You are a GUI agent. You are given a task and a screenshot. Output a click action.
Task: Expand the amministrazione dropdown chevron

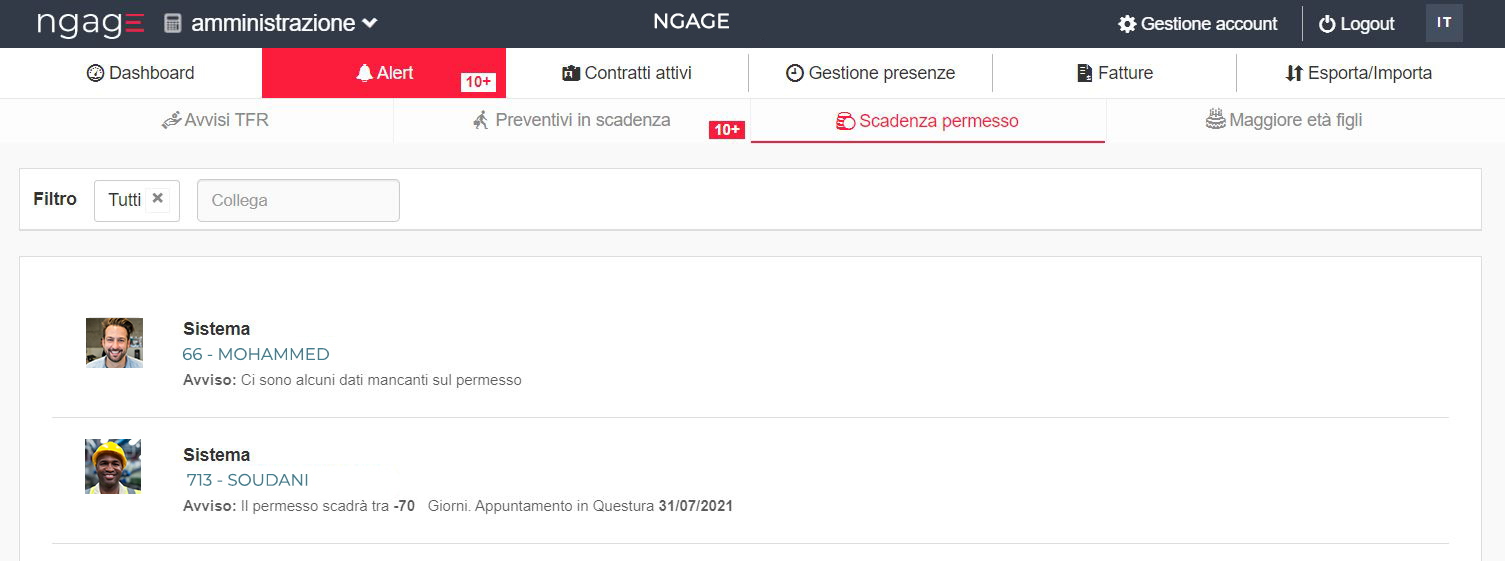pos(369,23)
